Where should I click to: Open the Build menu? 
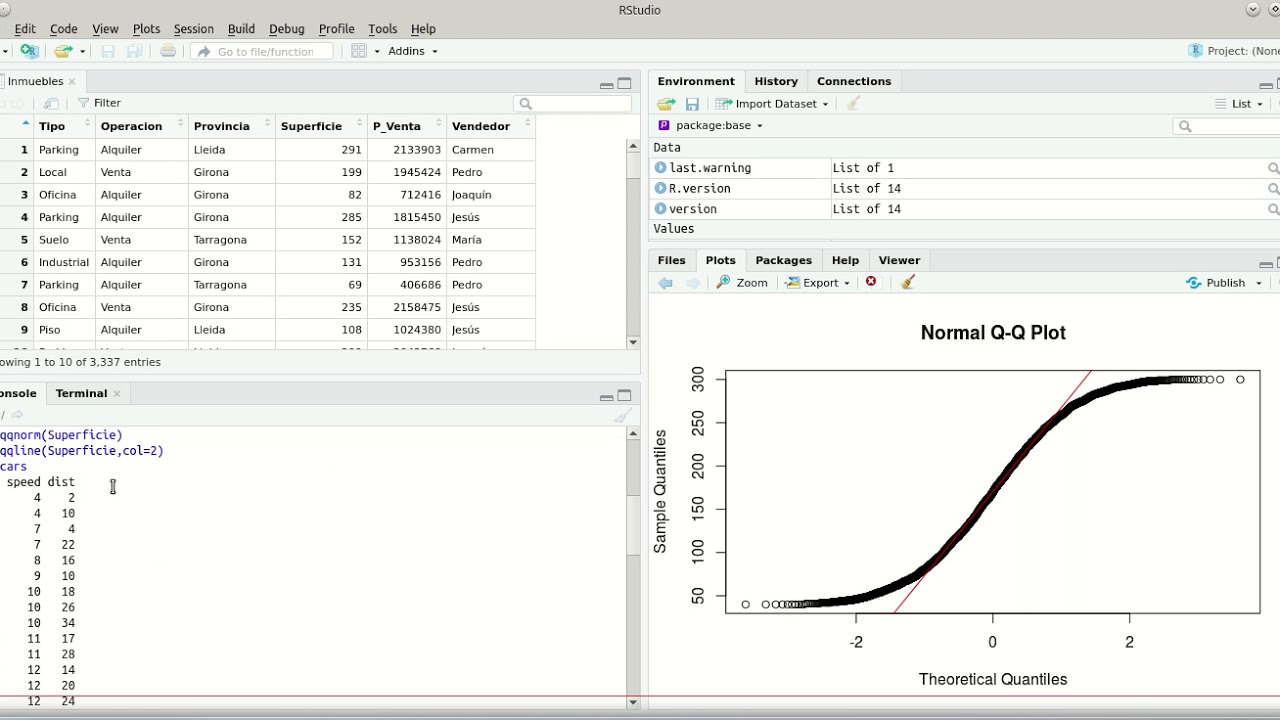[x=241, y=29]
